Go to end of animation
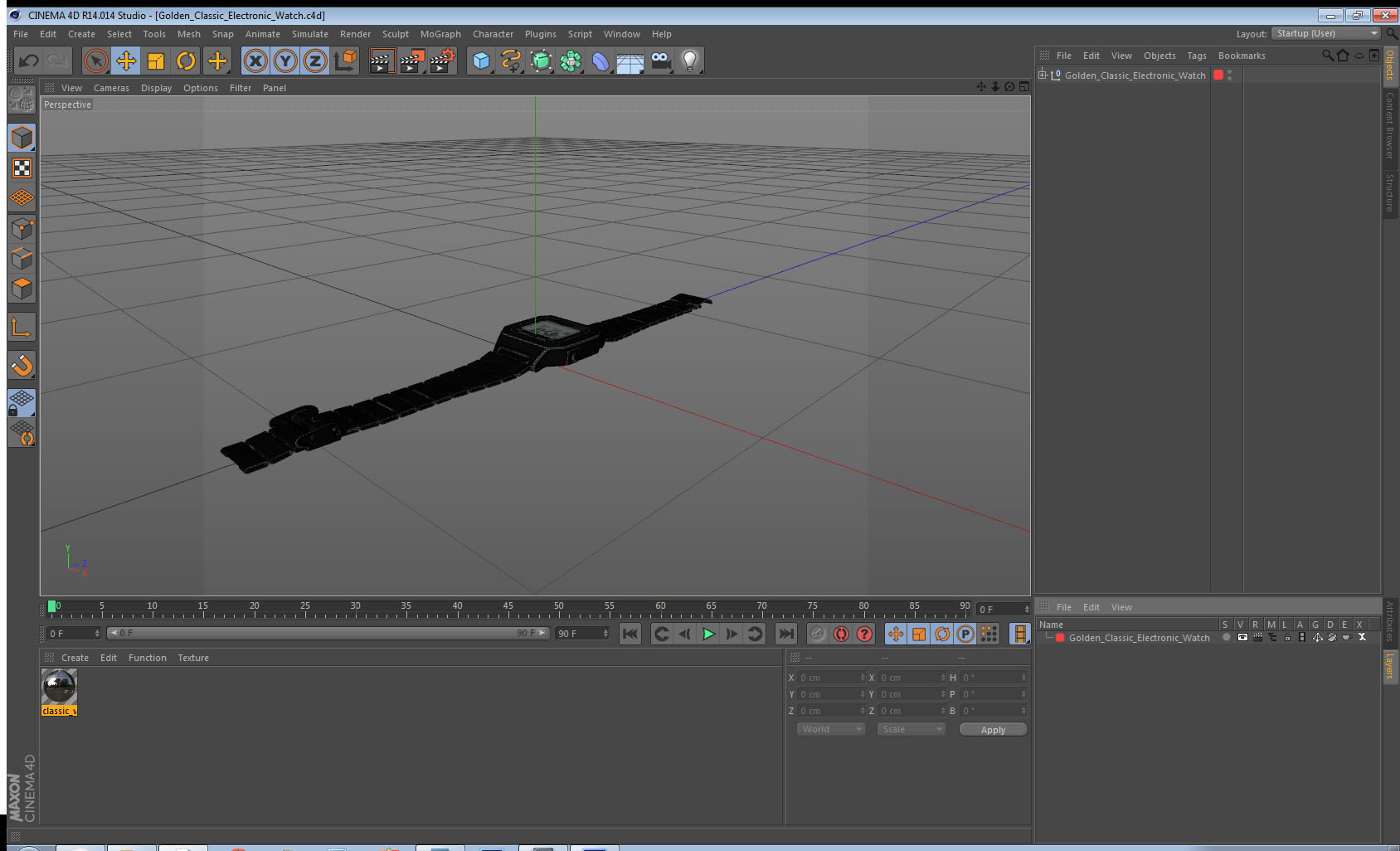The width and height of the screenshot is (1400, 851). pos(785,634)
